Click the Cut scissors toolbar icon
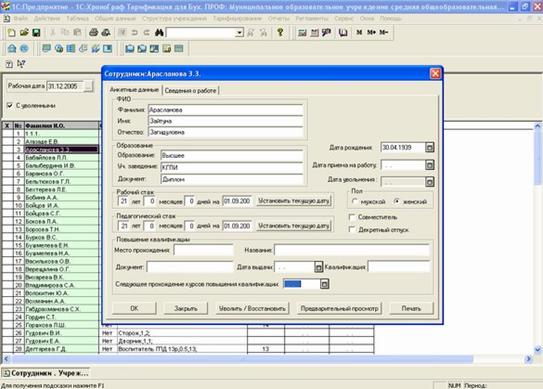This screenshot has width=543, height=389. click(x=53, y=33)
